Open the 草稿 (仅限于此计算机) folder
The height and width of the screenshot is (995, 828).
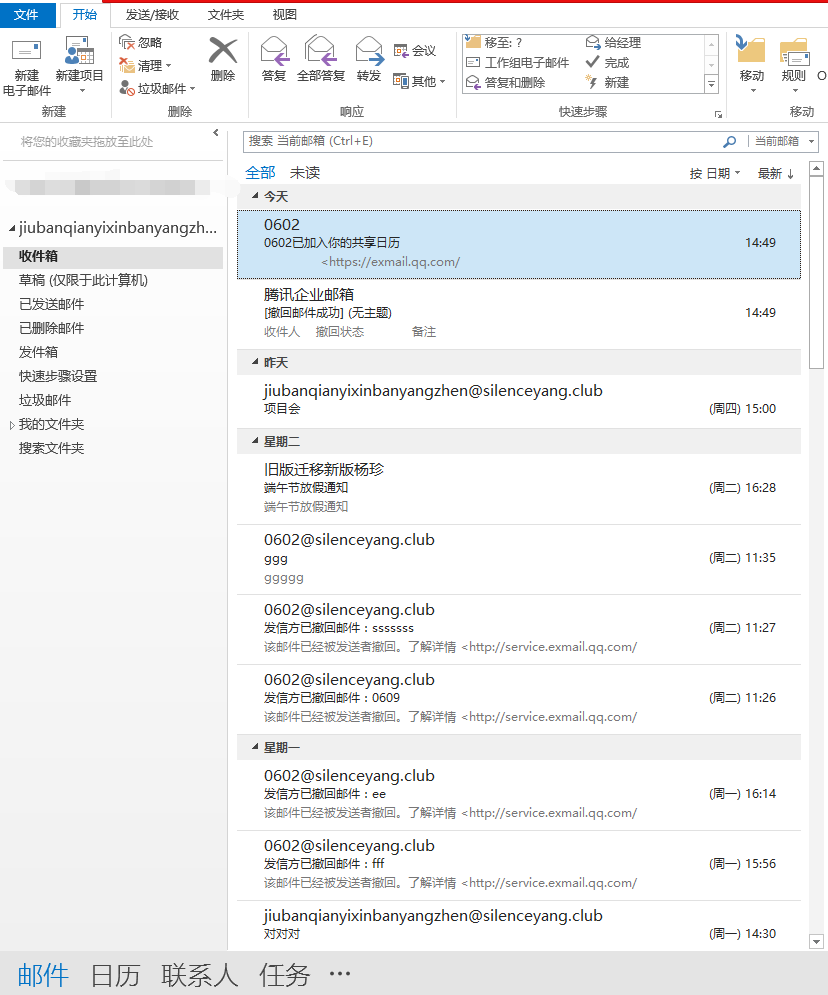83,280
